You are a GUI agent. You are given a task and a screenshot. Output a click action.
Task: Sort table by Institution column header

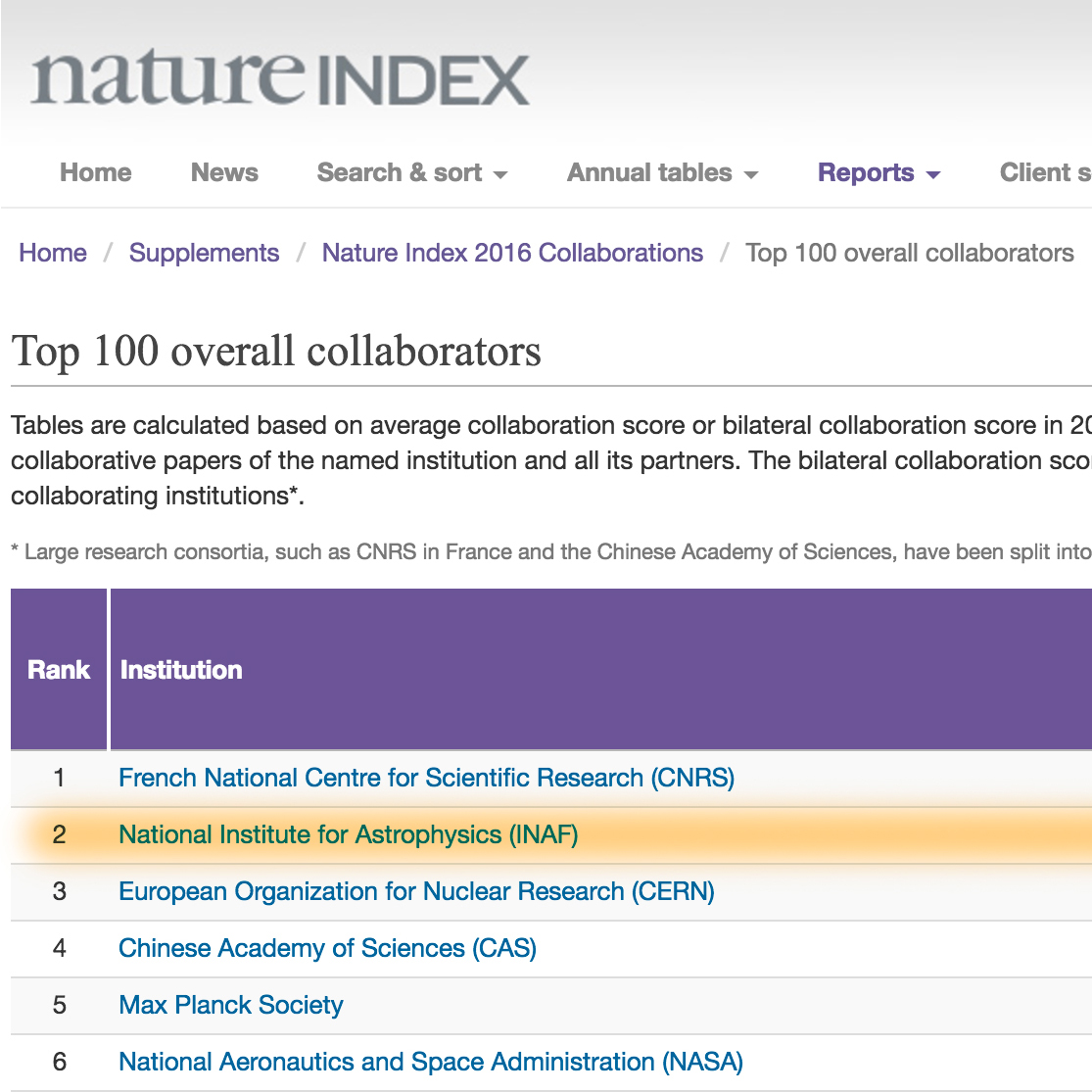tap(181, 670)
